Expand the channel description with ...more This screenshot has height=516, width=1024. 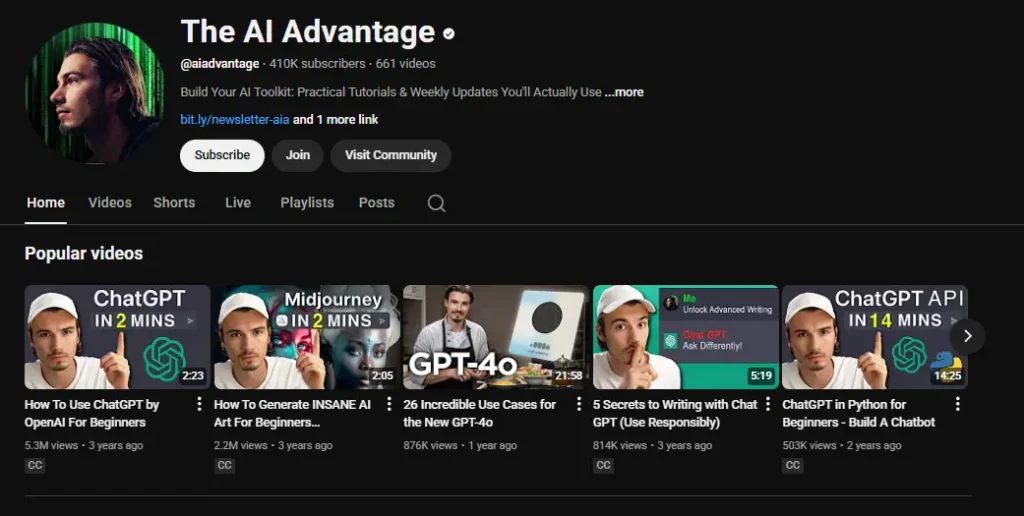click(624, 92)
